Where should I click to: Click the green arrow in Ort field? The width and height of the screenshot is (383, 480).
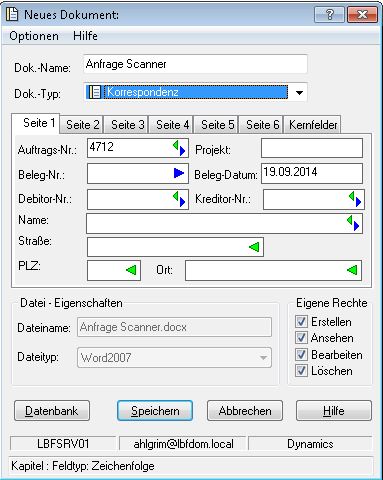352,270
